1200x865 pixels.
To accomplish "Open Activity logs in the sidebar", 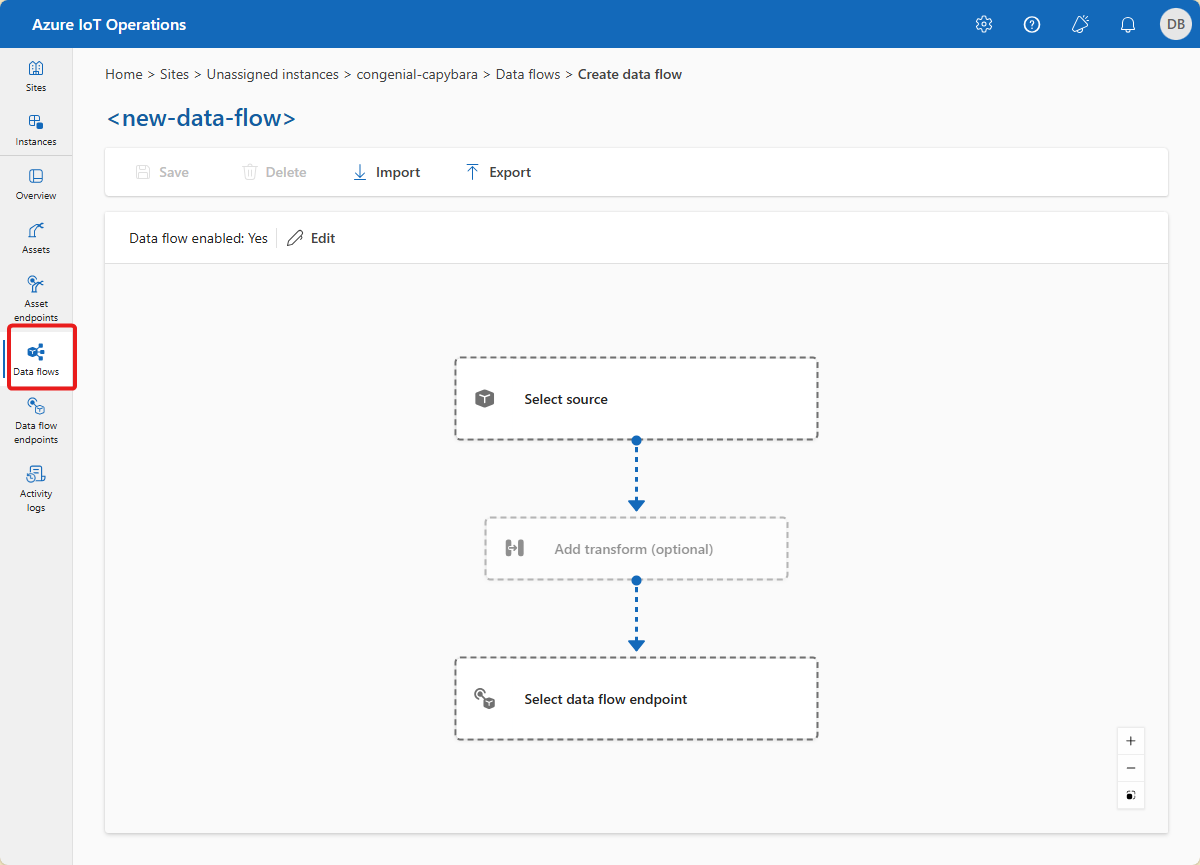I will pyautogui.click(x=36, y=487).
